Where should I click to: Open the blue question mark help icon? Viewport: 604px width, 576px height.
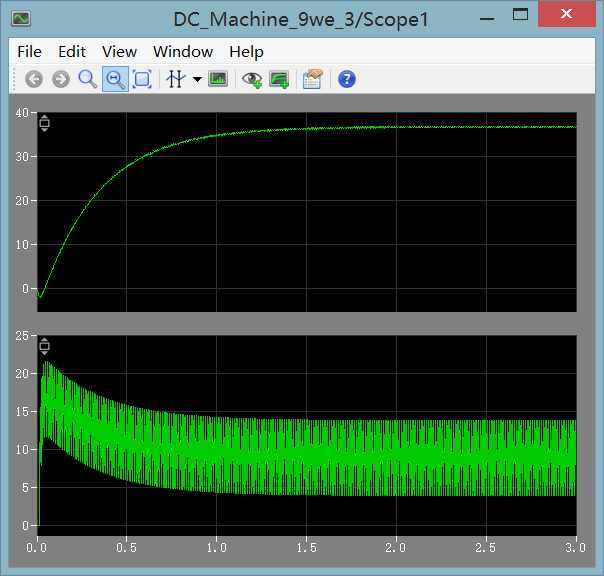click(x=347, y=79)
